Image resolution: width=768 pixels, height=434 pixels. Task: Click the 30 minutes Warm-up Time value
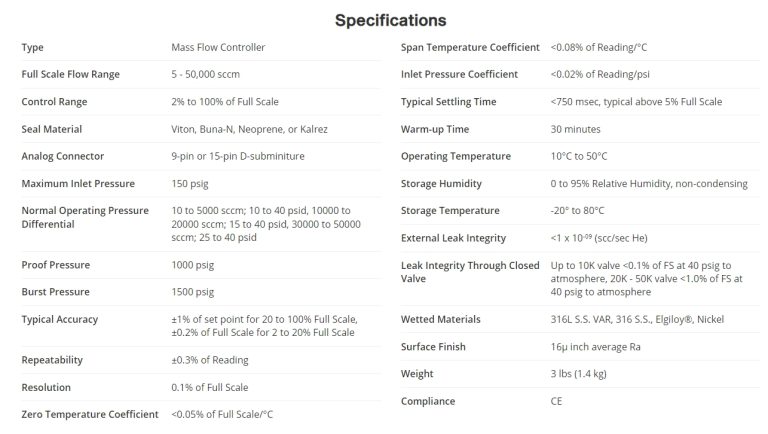point(575,129)
